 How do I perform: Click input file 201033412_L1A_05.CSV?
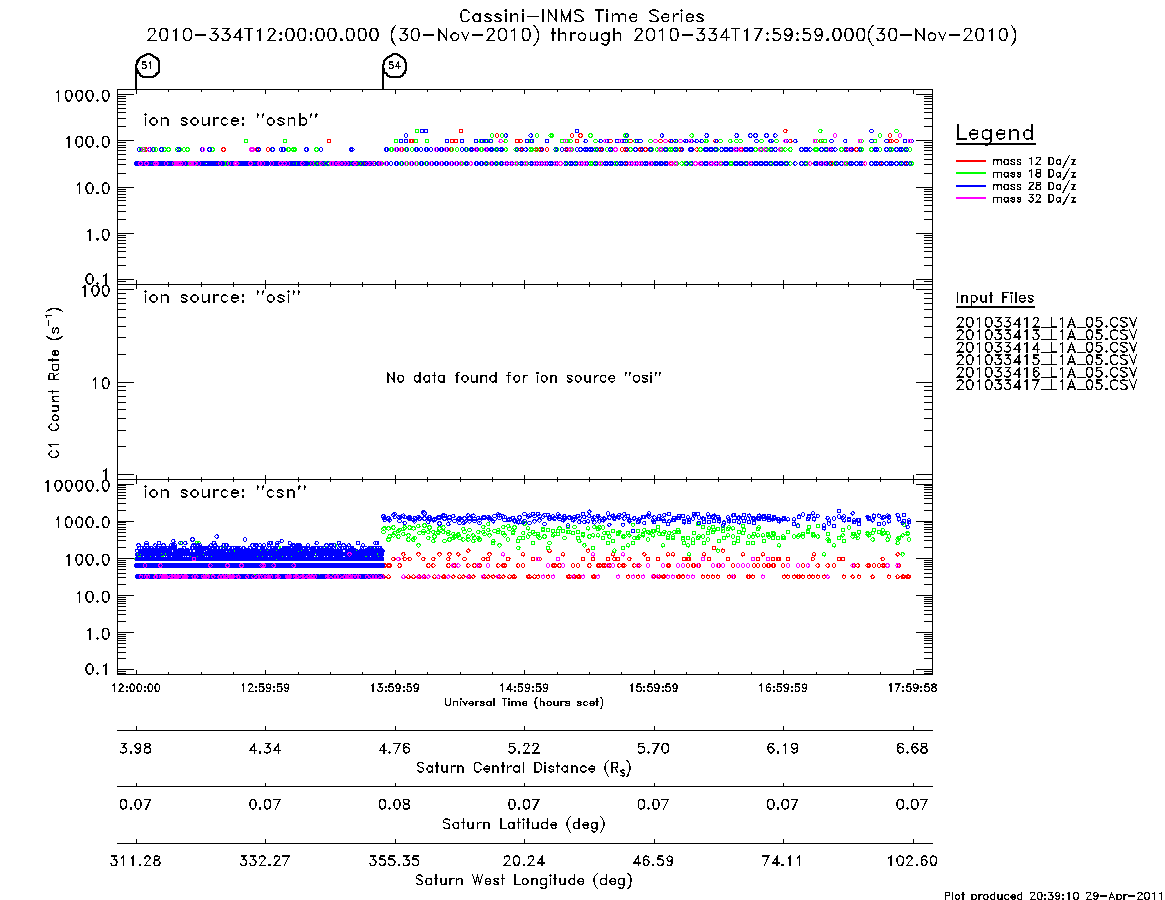tap(1046, 323)
